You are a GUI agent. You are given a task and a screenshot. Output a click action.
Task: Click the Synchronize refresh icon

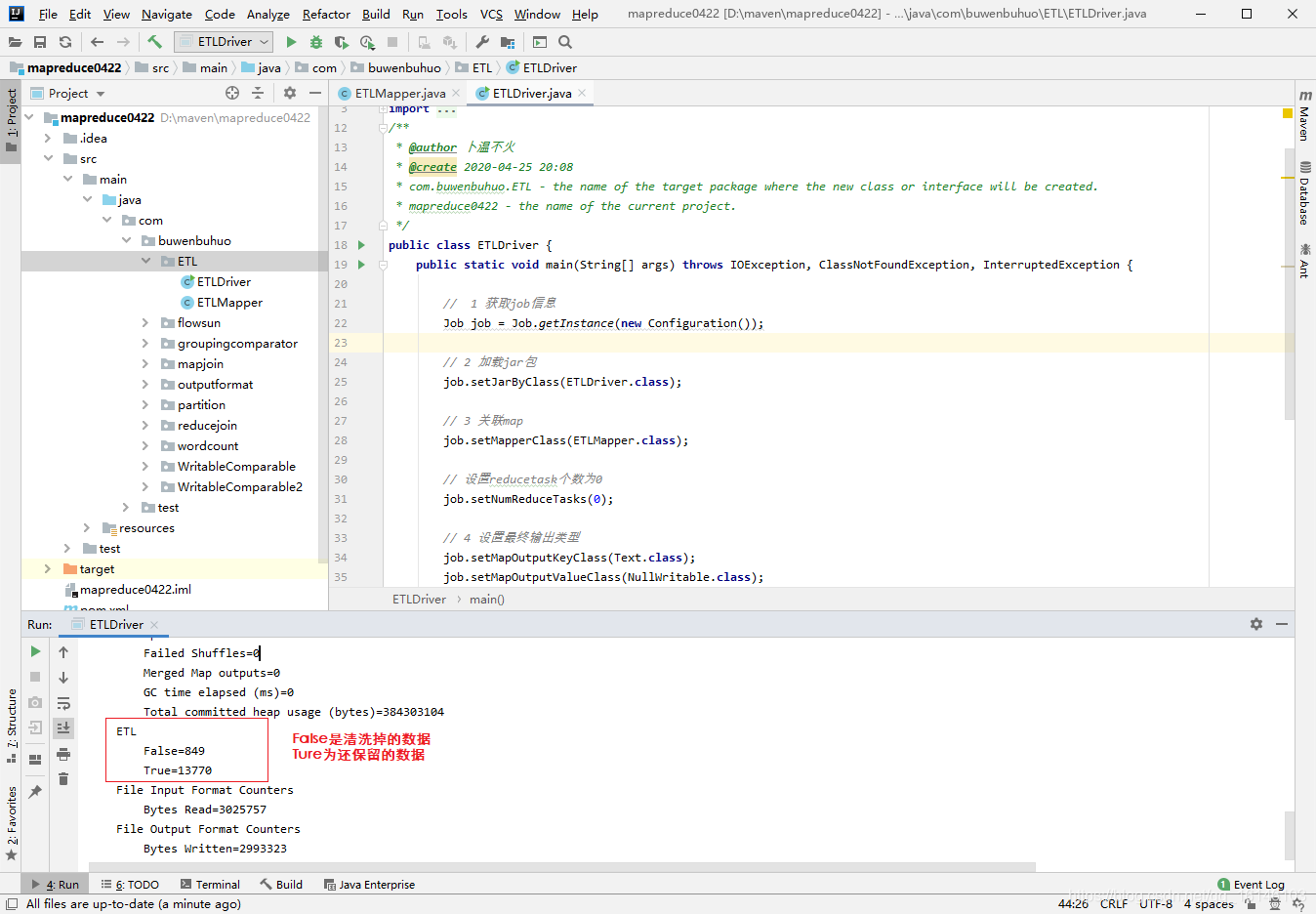point(65,42)
